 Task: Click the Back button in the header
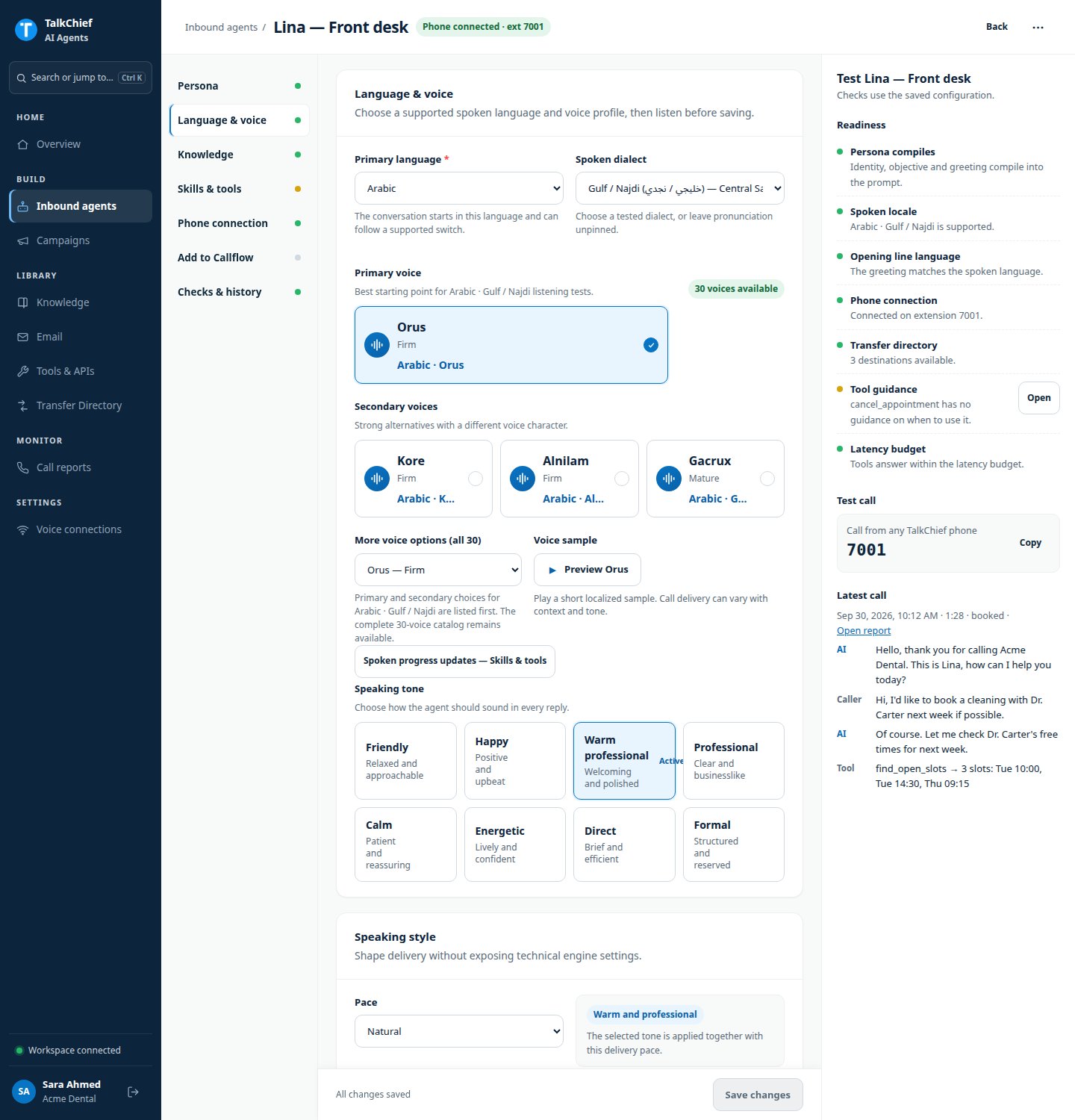(x=997, y=27)
